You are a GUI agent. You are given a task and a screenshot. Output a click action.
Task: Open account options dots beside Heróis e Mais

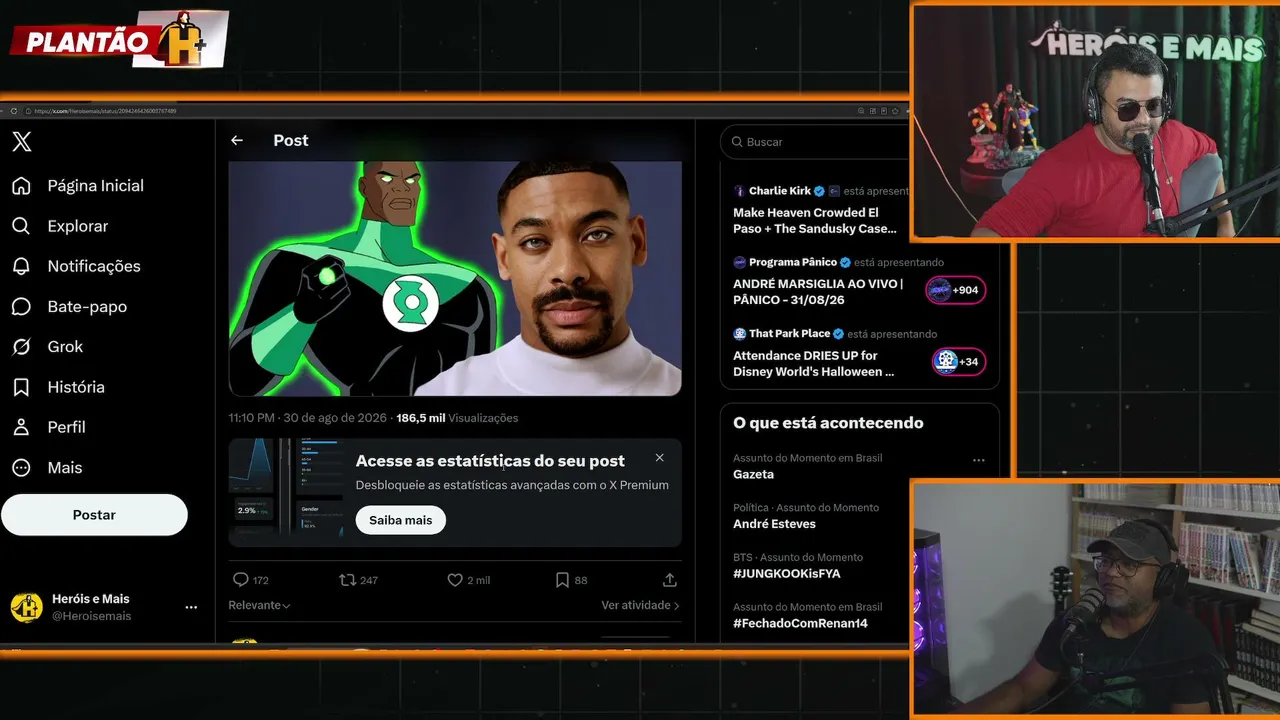[x=191, y=607]
